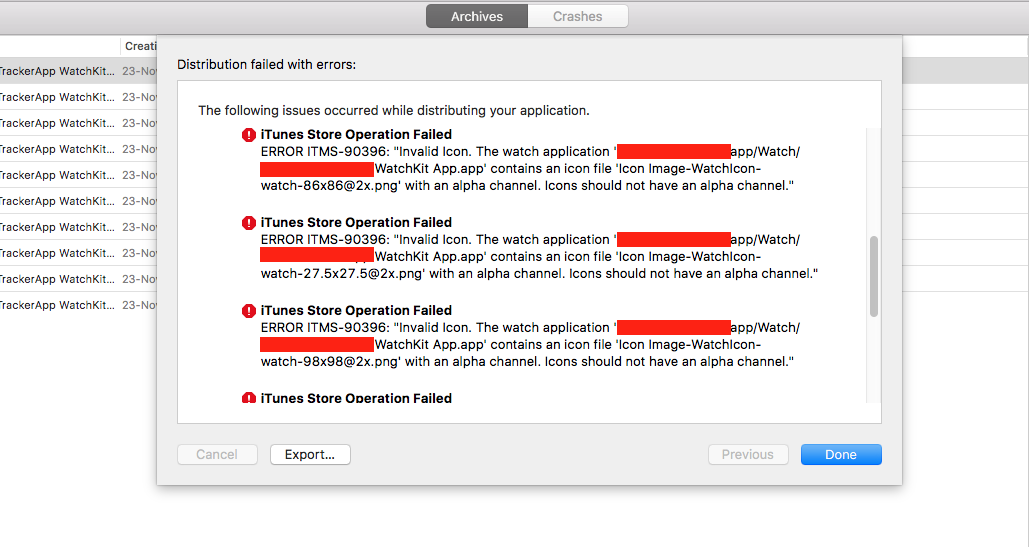Select the highlighted top TrackerApp WatchKit archive row
This screenshot has width=1029, height=547.
point(60,71)
